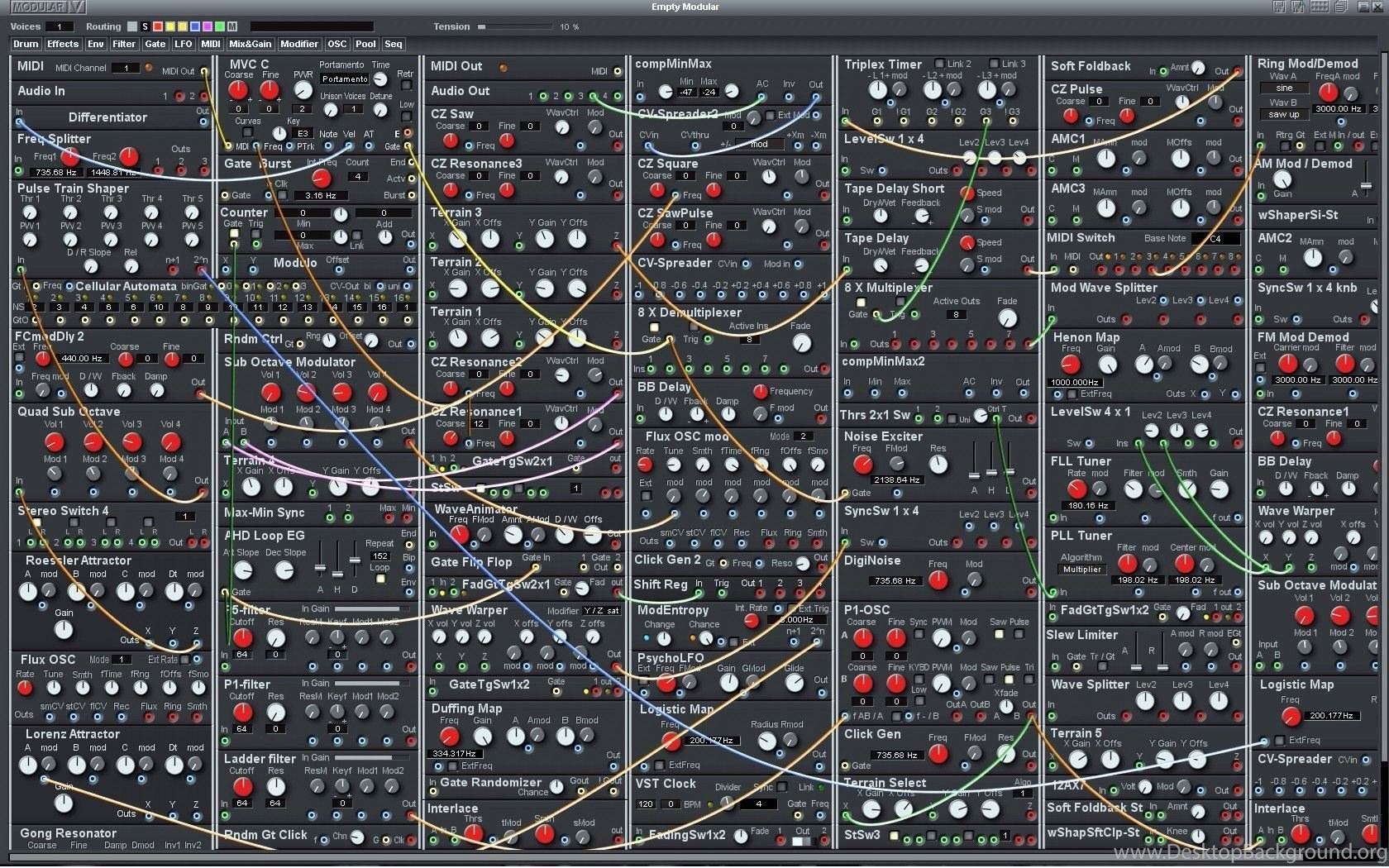Image resolution: width=1389 pixels, height=868 pixels.
Task: Toggle the MVC C Curves checkbox
Action: pos(247,133)
